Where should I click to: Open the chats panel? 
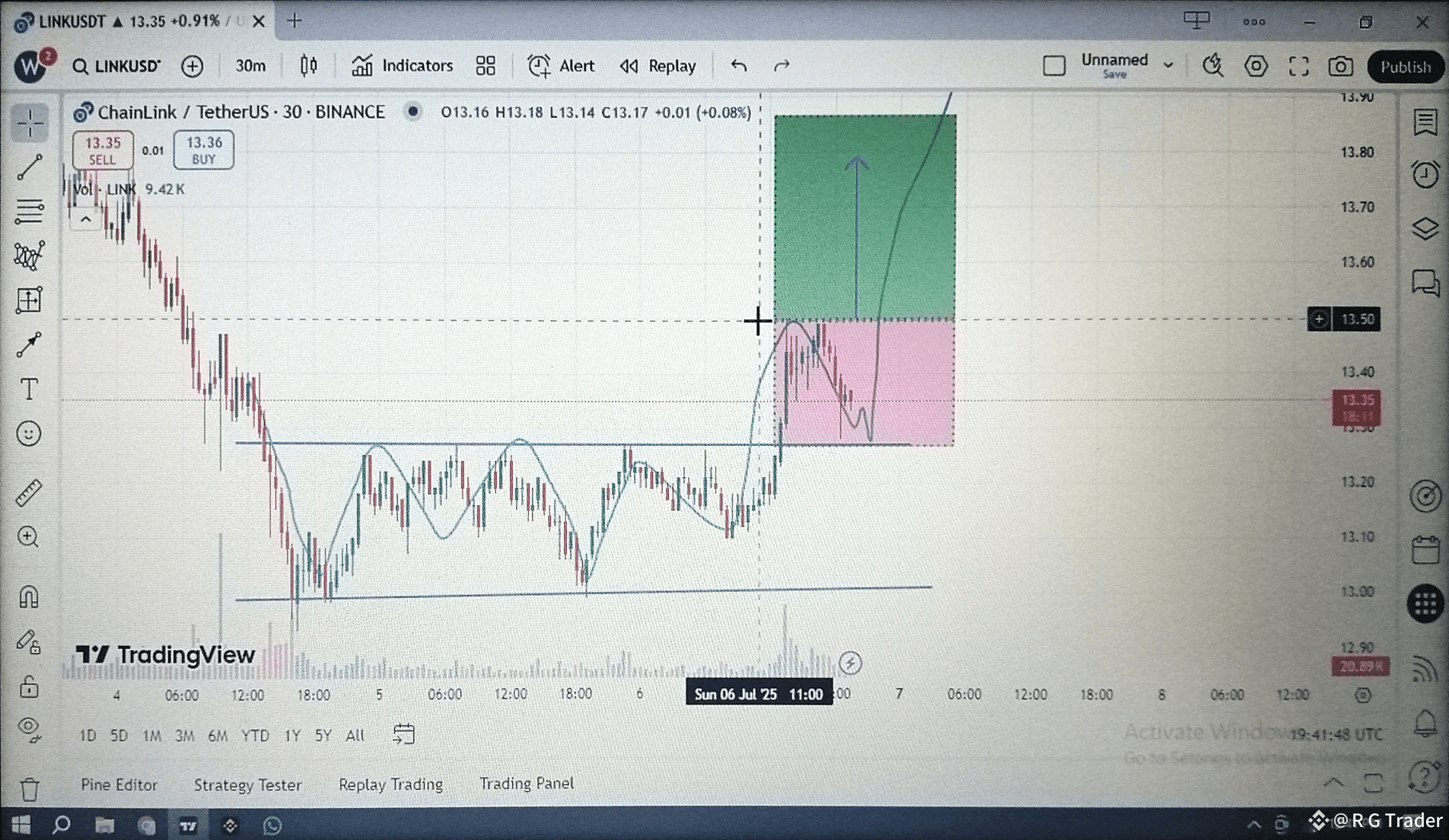tap(1425, 284)
